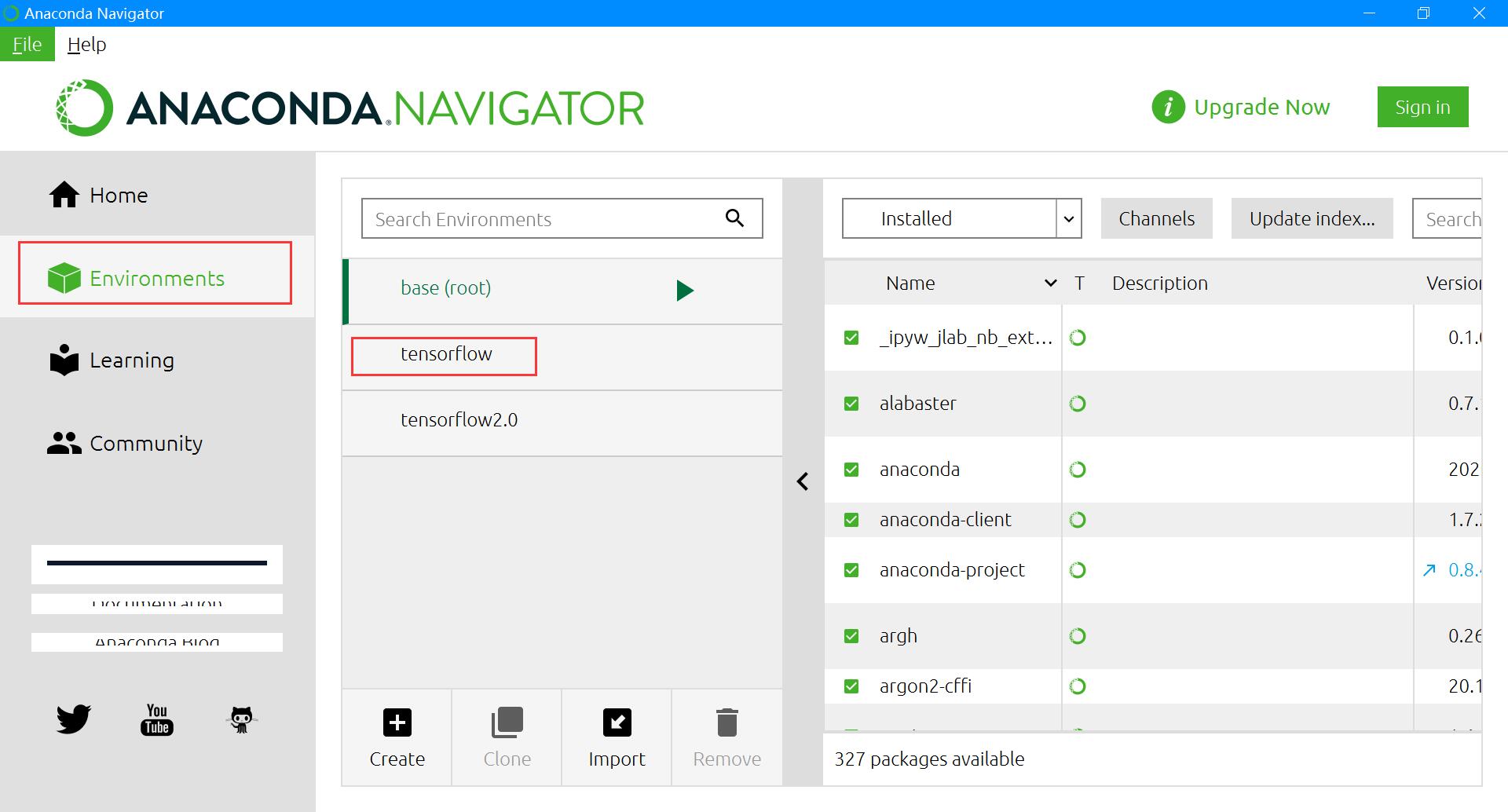The height and width of the screenshot is (812, 1508).
Task: Click in the package Search field
Action: coord(1447,218)
